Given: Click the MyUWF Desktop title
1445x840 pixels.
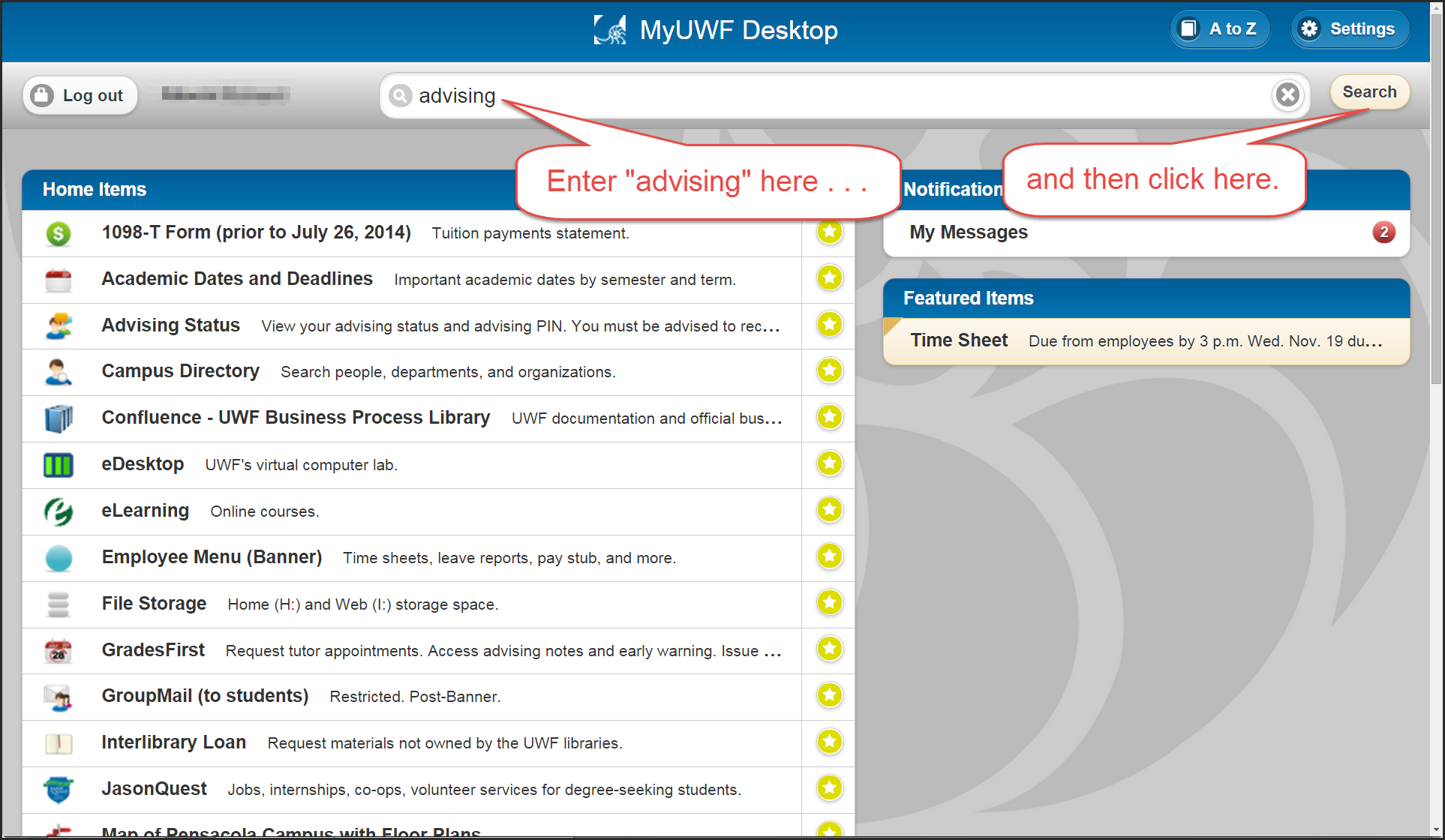Looking at the screenshot, I should (738, 30).
